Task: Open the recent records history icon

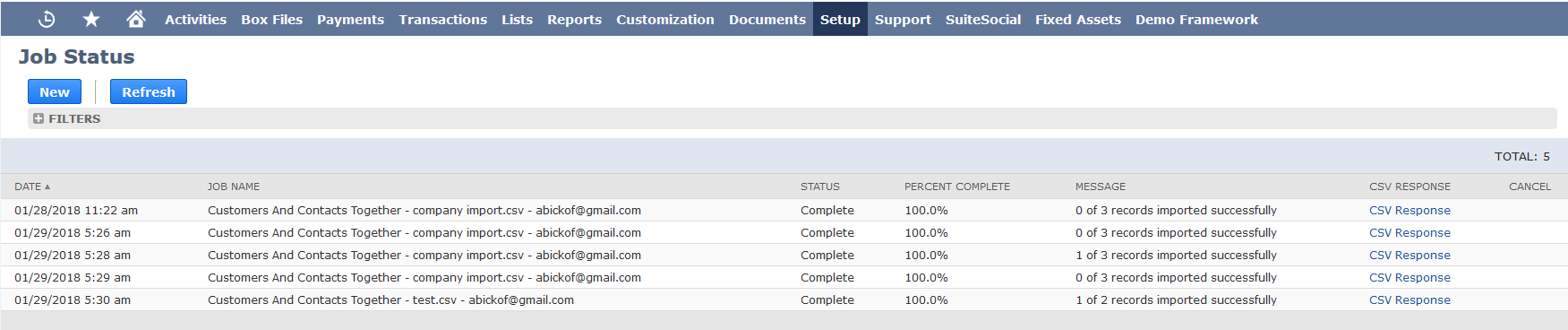Action: 47,19
